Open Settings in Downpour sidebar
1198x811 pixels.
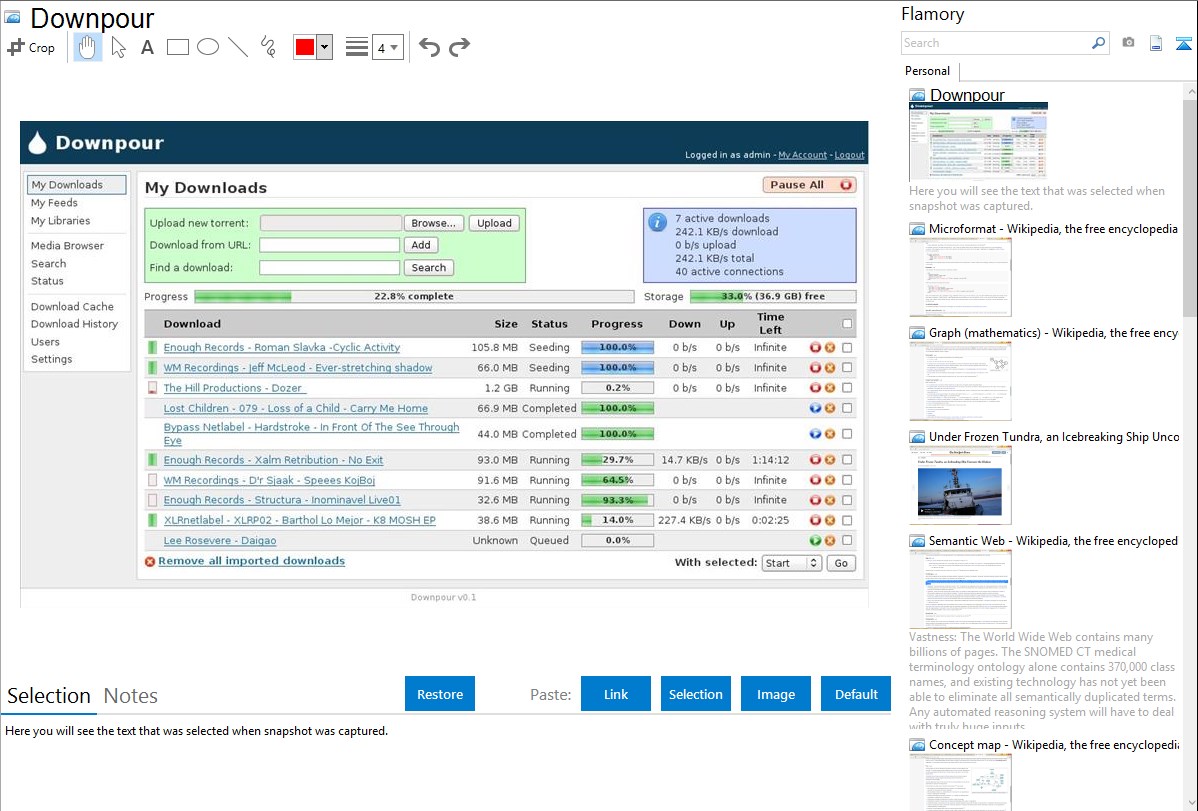51,359
